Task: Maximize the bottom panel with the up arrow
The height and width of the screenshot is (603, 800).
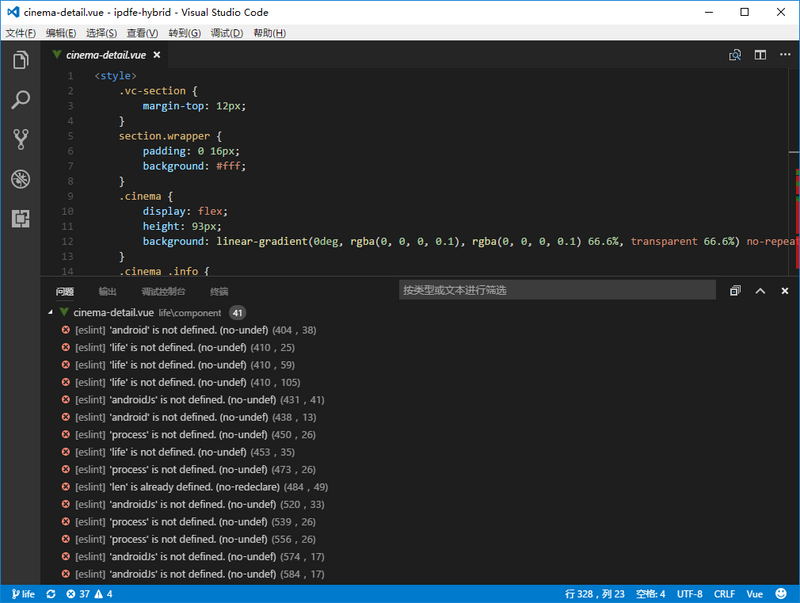Action: coord(760,291)
